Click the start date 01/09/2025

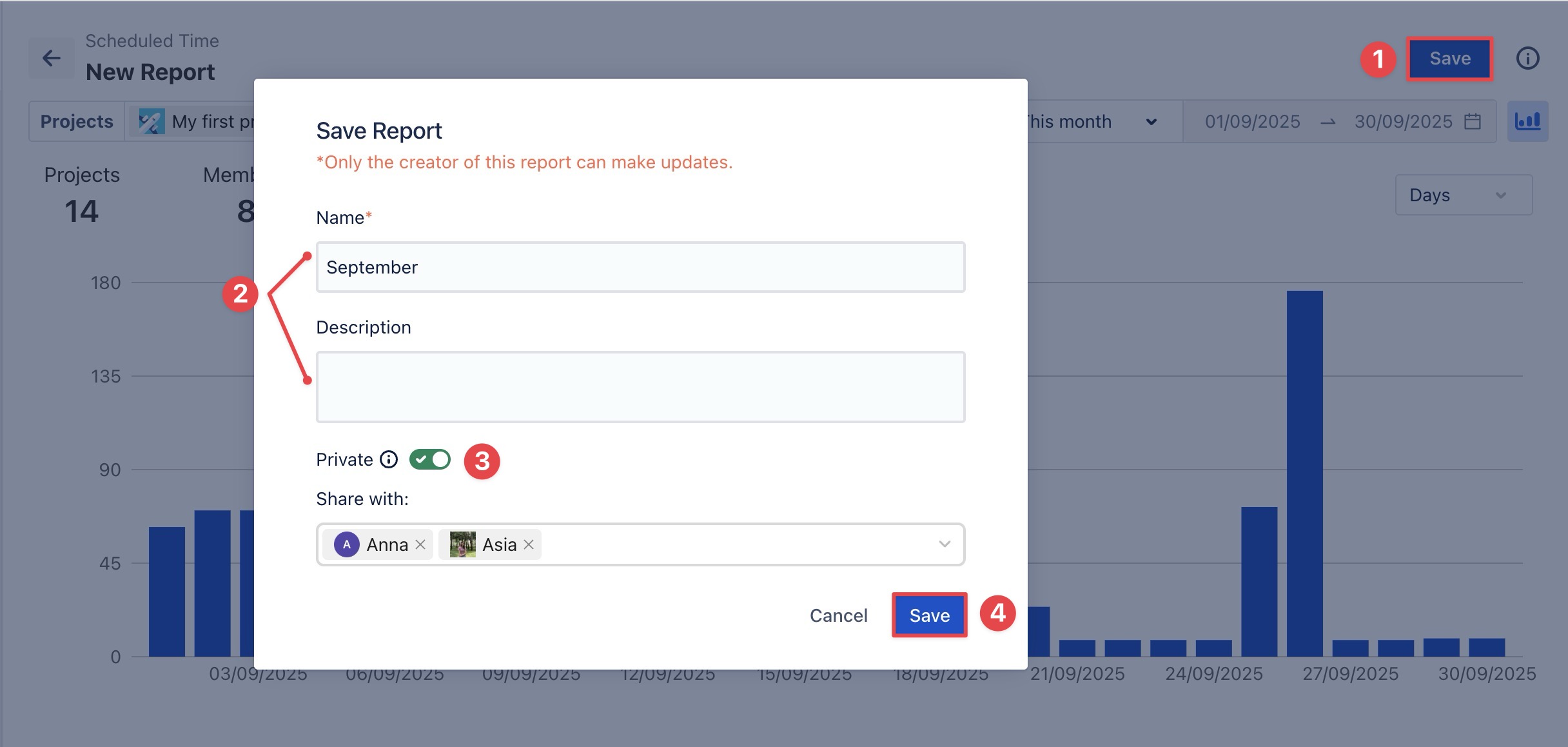[1252, 121]
